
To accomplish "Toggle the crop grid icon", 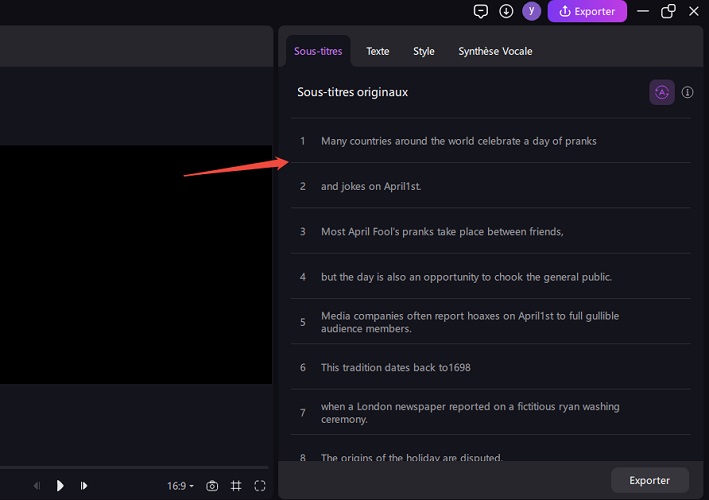I will click(236, 486).
